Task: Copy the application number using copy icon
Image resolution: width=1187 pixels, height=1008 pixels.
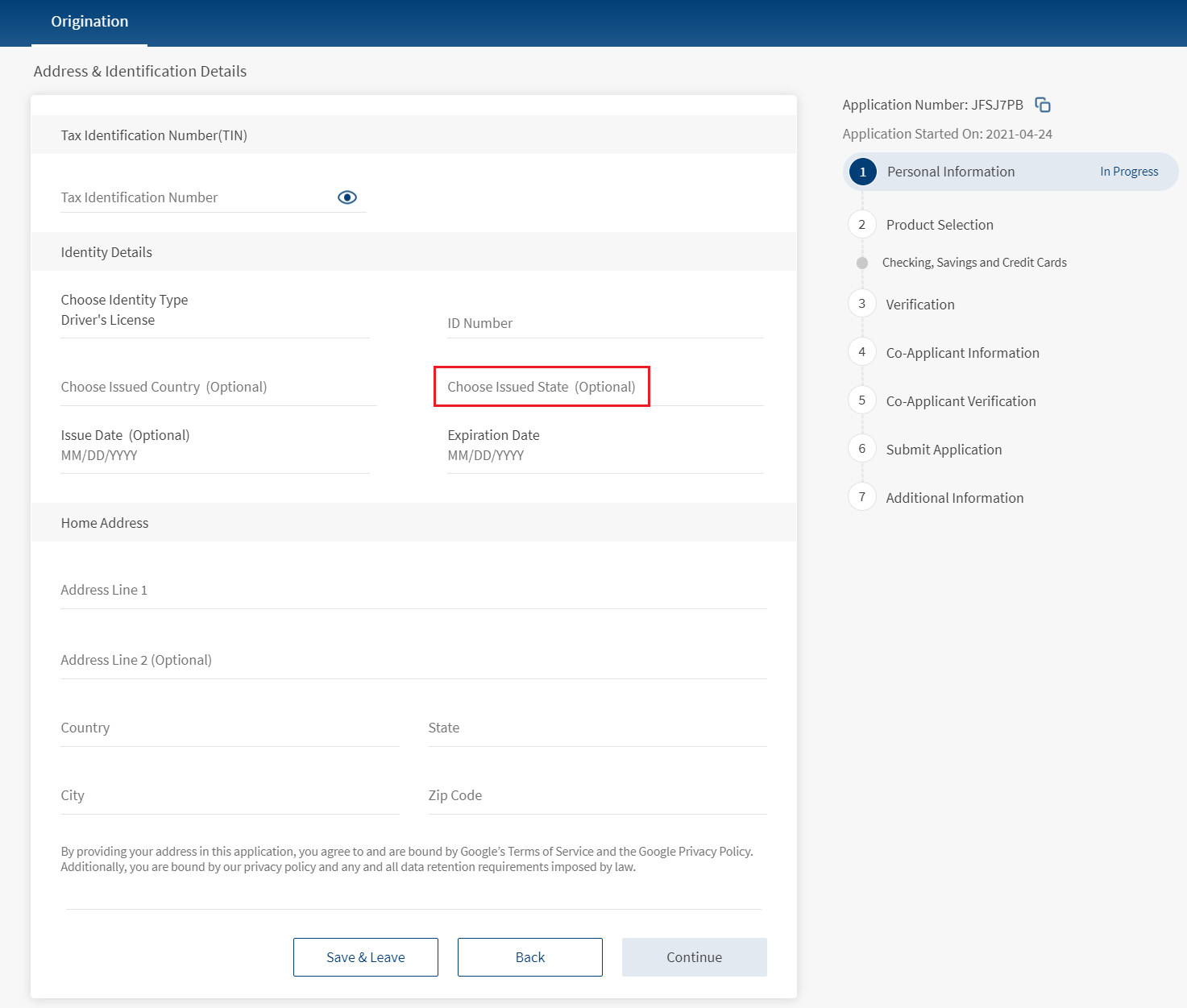Action: pos(1043,105)
